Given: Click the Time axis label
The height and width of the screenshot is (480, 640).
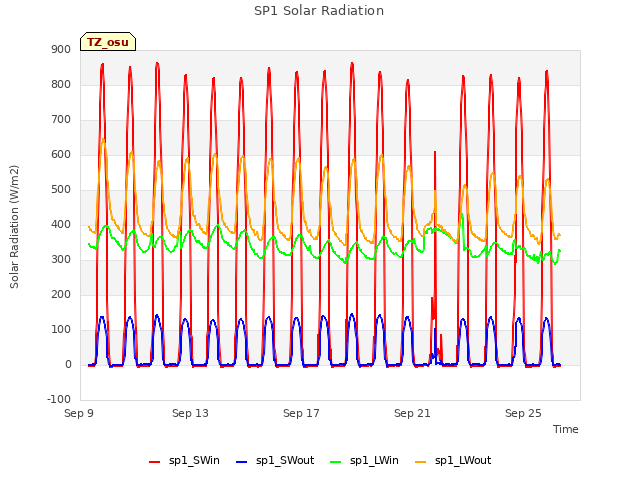Looking at the screenshot, I should point(565,429).
